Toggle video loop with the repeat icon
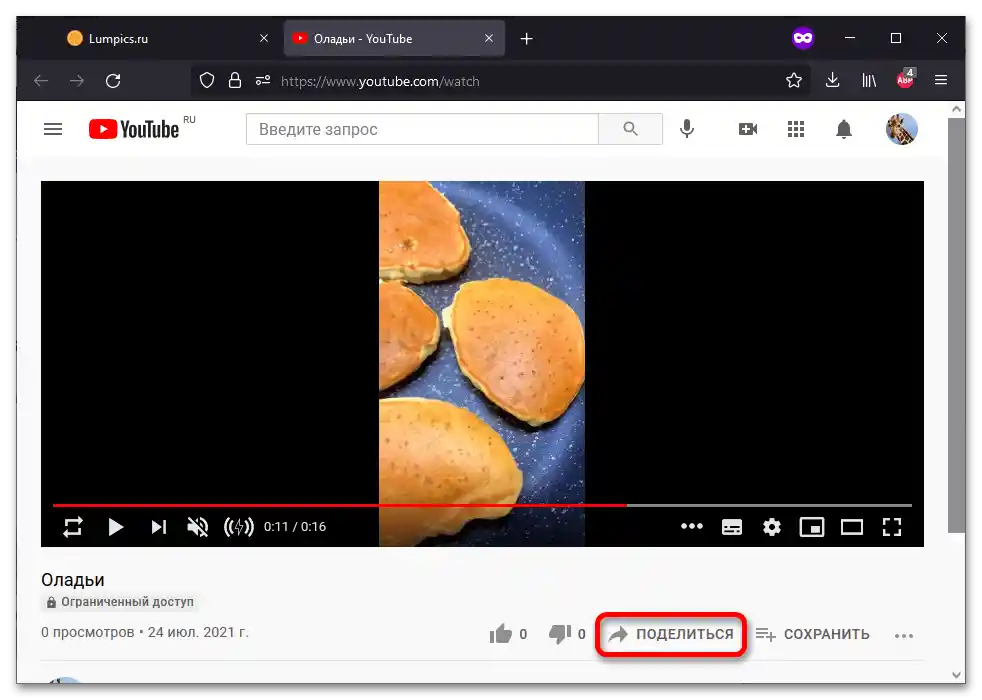 coord(72,527)
